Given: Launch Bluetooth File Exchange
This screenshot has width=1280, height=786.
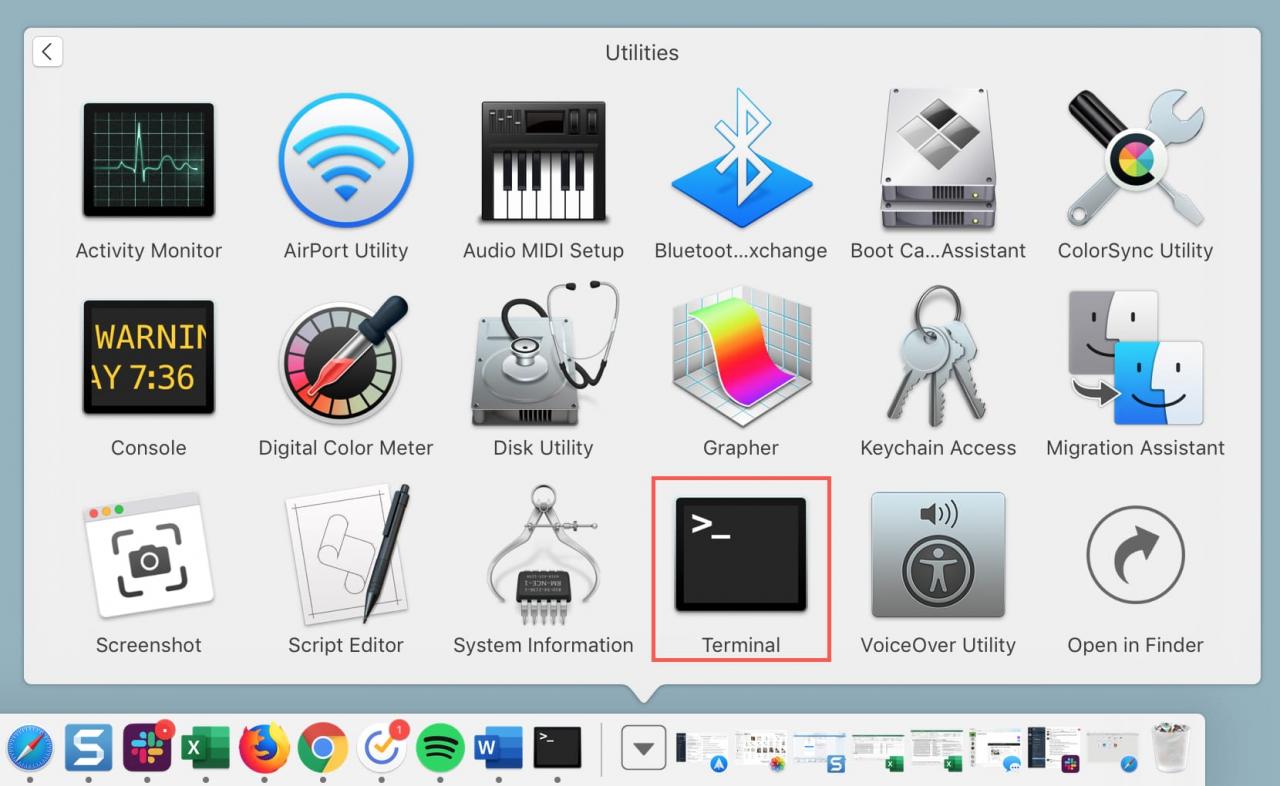Looking at the screenshot, I should (x=741, y=160).
